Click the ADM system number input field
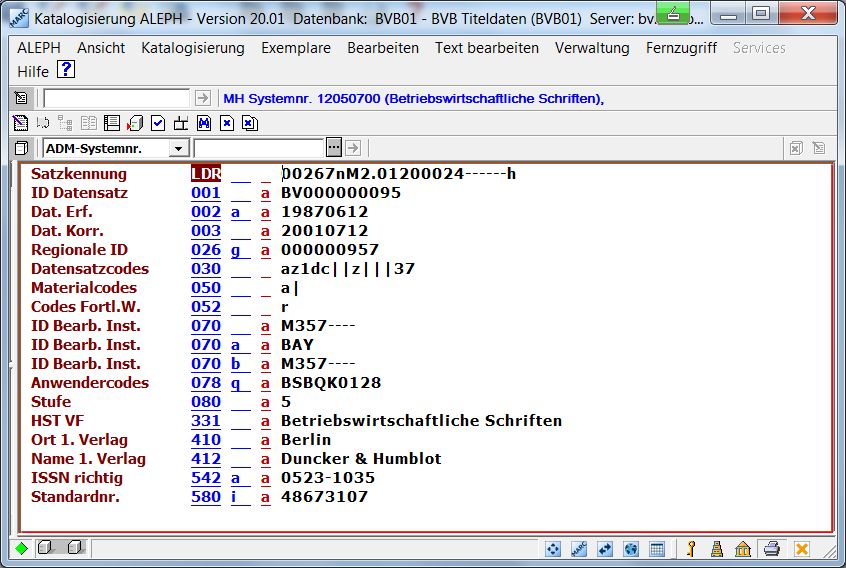 259,148
